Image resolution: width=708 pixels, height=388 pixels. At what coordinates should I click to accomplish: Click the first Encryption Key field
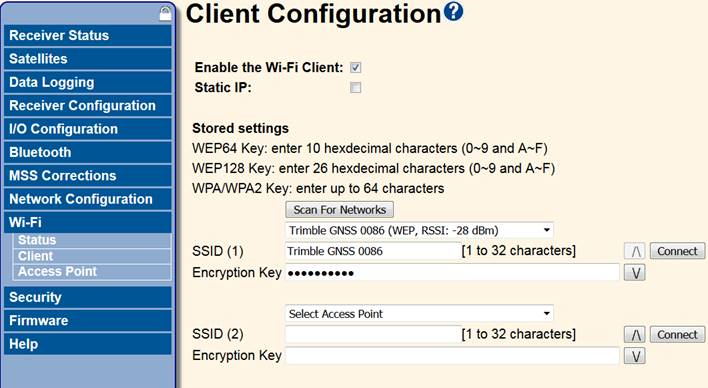click(452, 272)
